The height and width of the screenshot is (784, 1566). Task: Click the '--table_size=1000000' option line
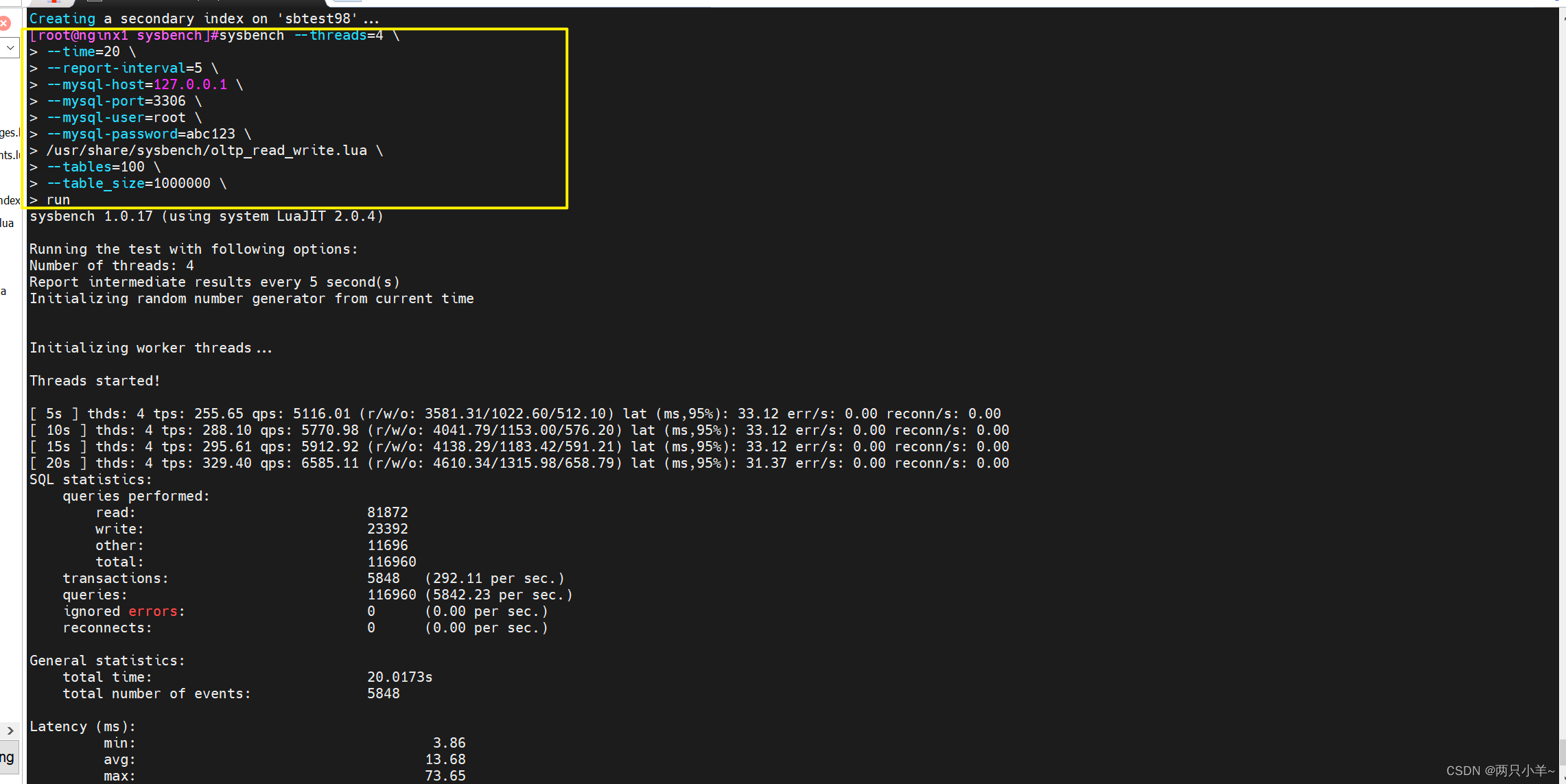pos(128,183)
